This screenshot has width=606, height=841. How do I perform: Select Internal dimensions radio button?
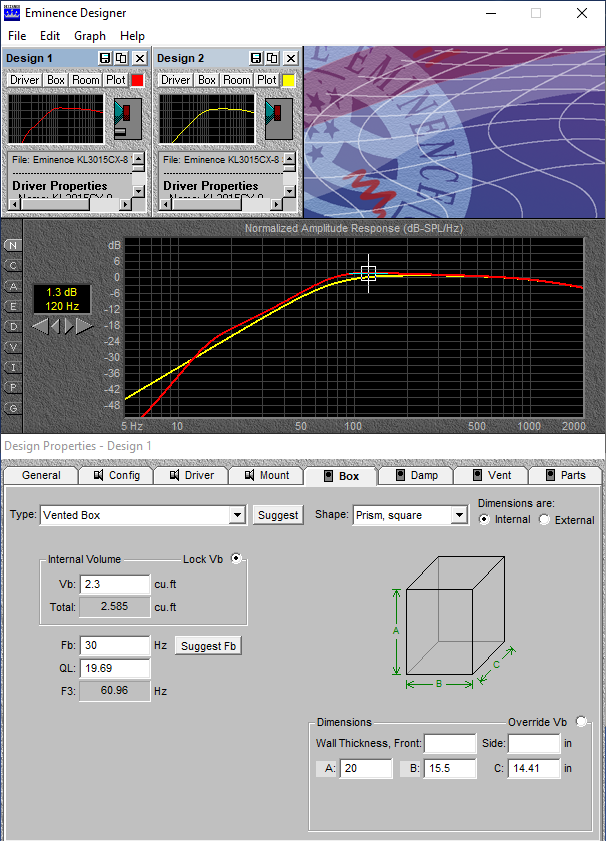coord(484,519)
